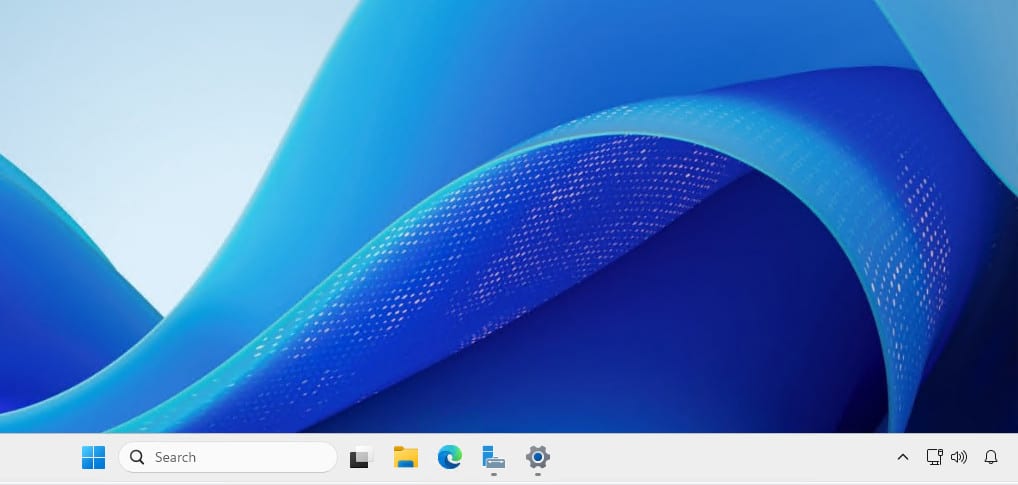Screen dimensions: 1018x485
Task: Click the volume speaker icon
Action: tap(959, 457)
